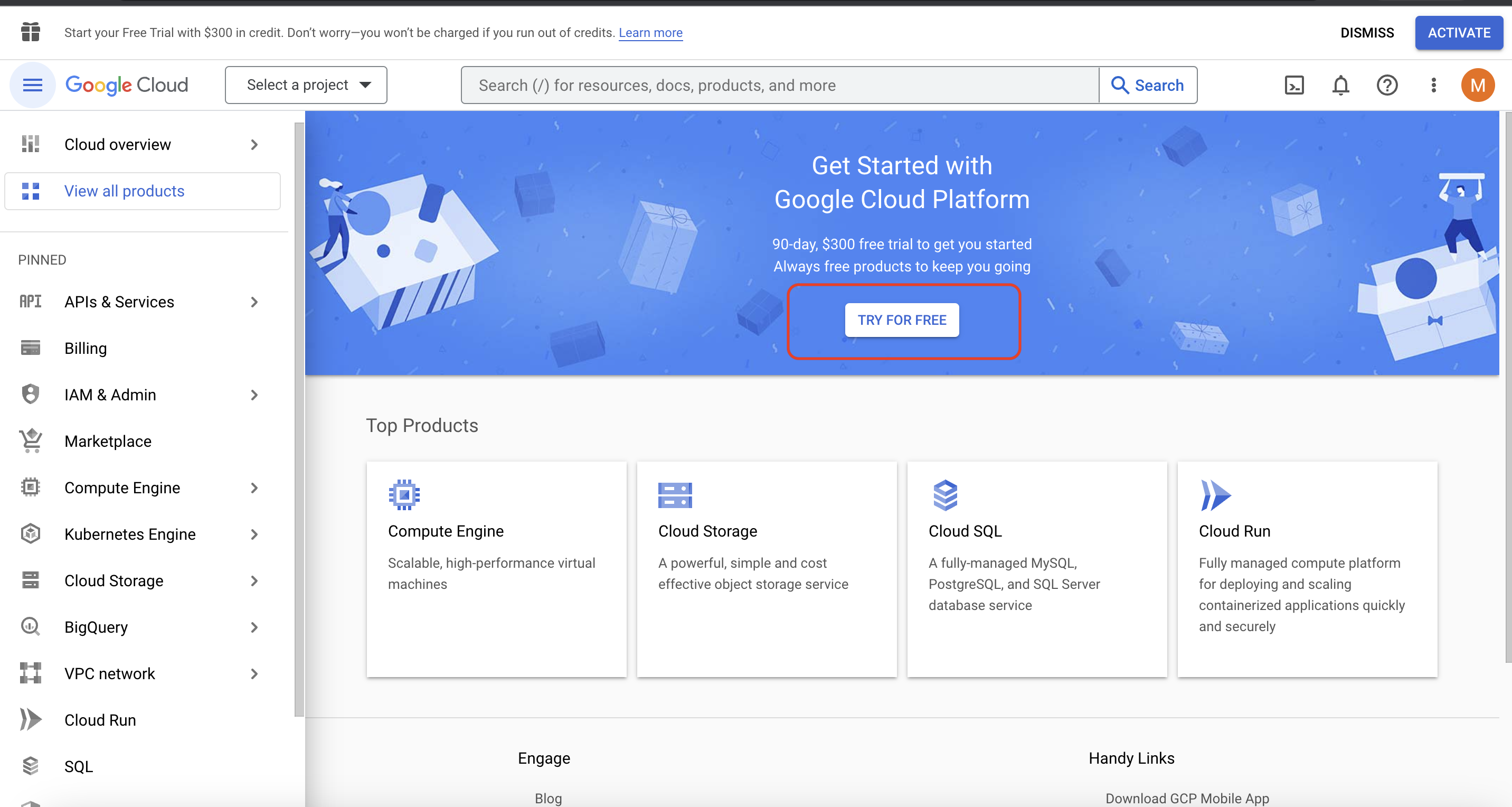Click the Compute Engine sidebar chip icon
This screenshot has height=807, width=1512.
(x=31, y=487)
